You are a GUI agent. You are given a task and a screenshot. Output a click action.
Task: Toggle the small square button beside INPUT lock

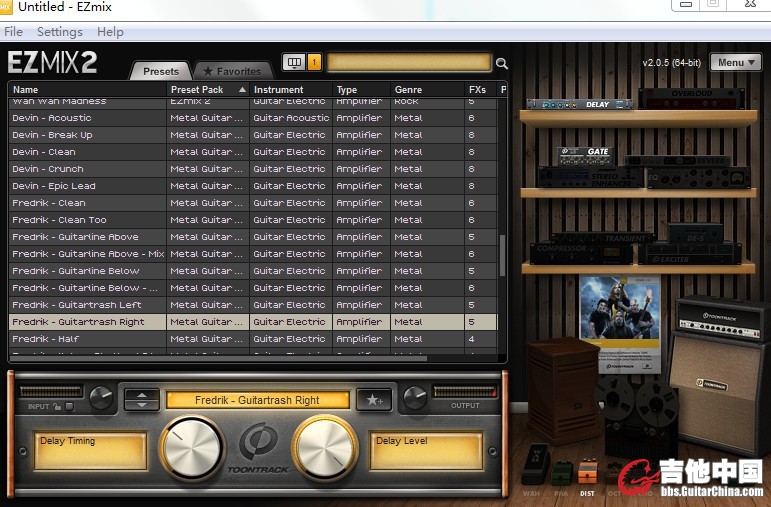coord(70,407)
